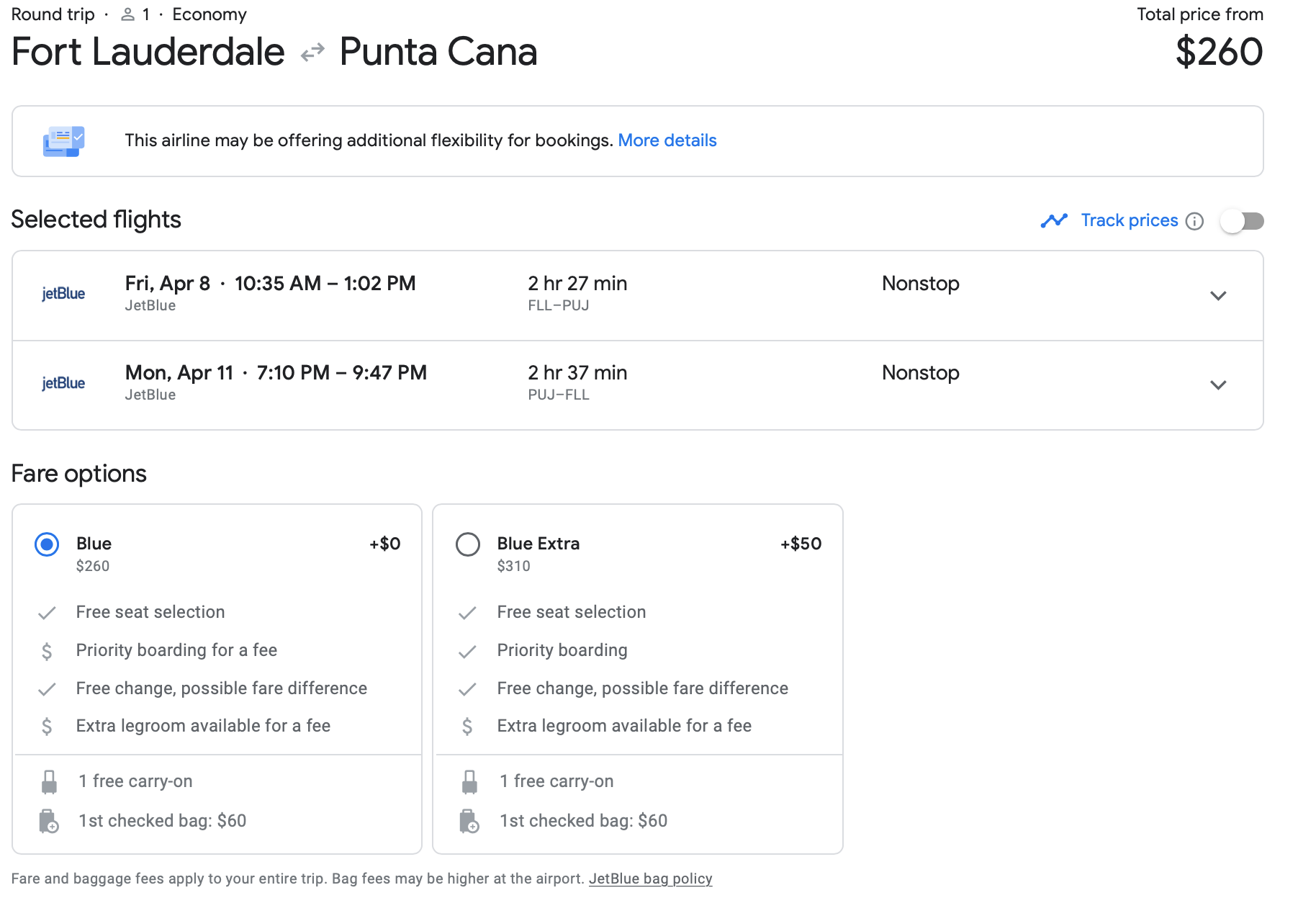Click the JetBlue logo on Apr 8 flight

[x=63, y=294]
